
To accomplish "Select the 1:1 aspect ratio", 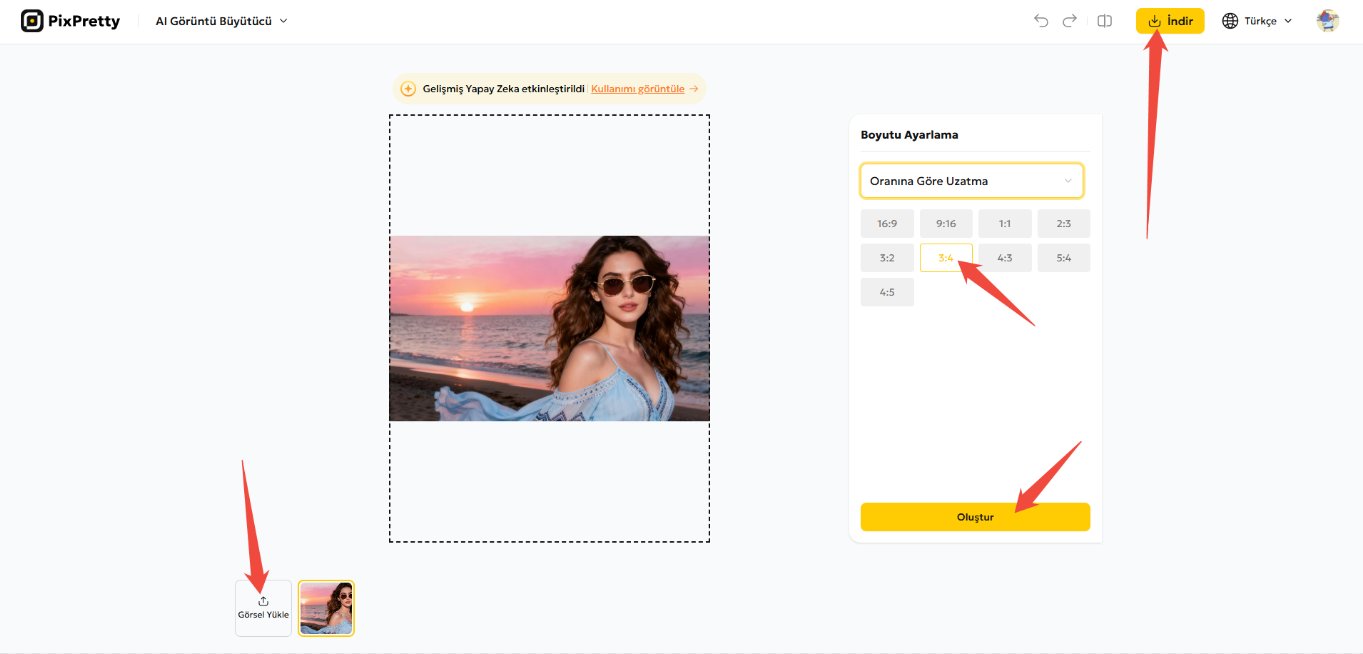I will click(1004, 223).
